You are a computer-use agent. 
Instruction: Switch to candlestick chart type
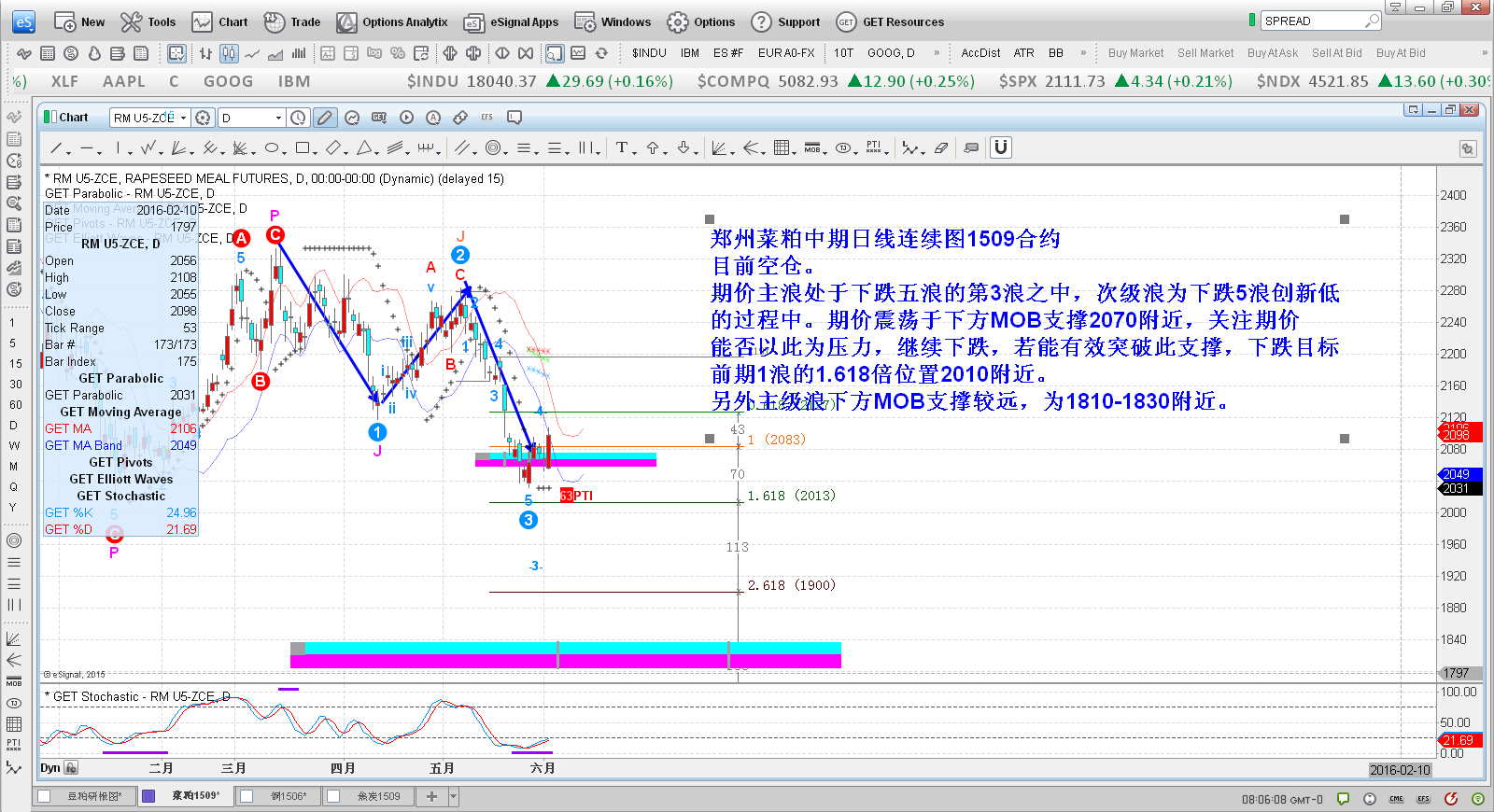(229, 53)
